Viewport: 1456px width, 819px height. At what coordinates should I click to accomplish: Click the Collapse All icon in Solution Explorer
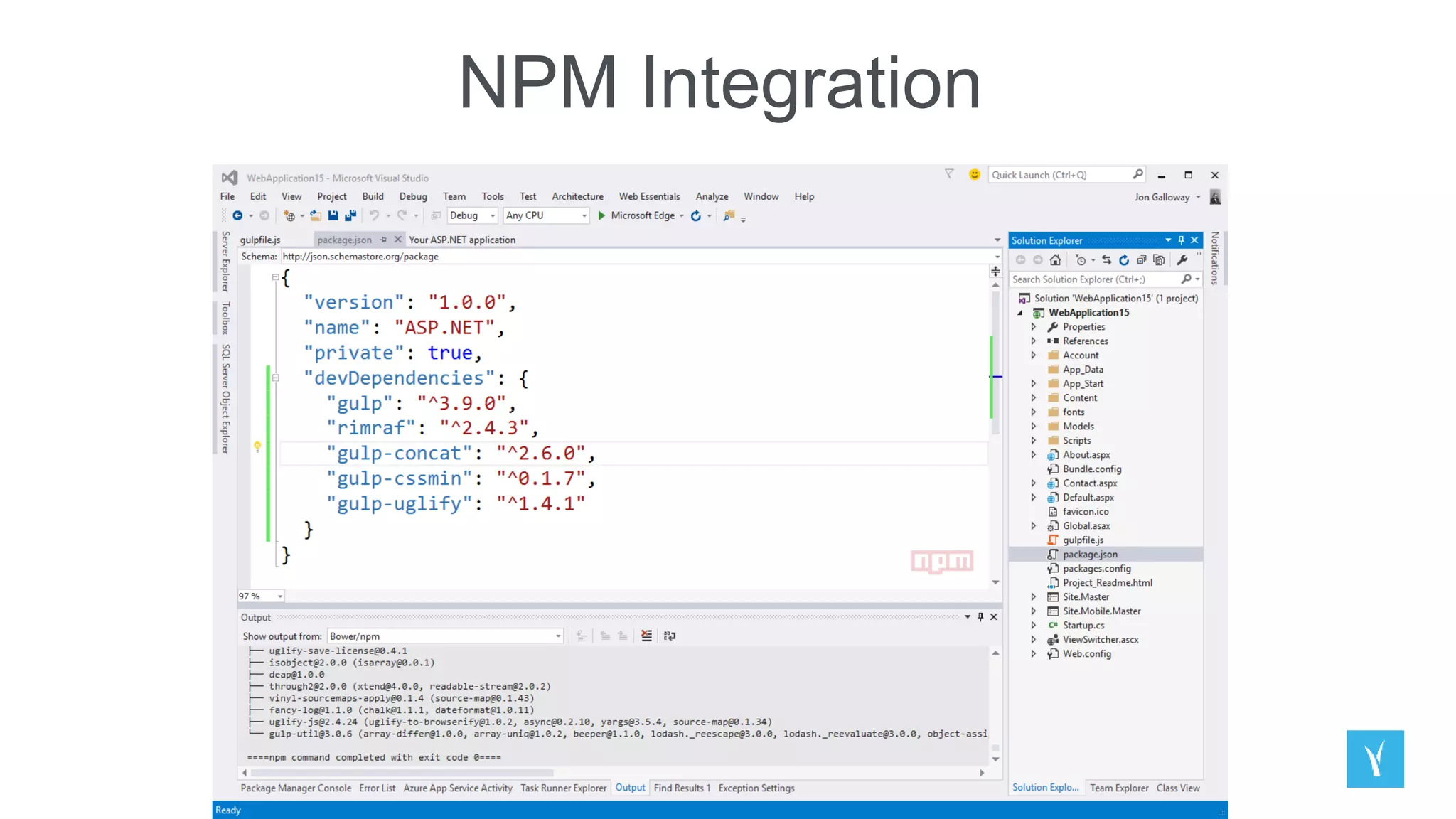click(1142, 260)
